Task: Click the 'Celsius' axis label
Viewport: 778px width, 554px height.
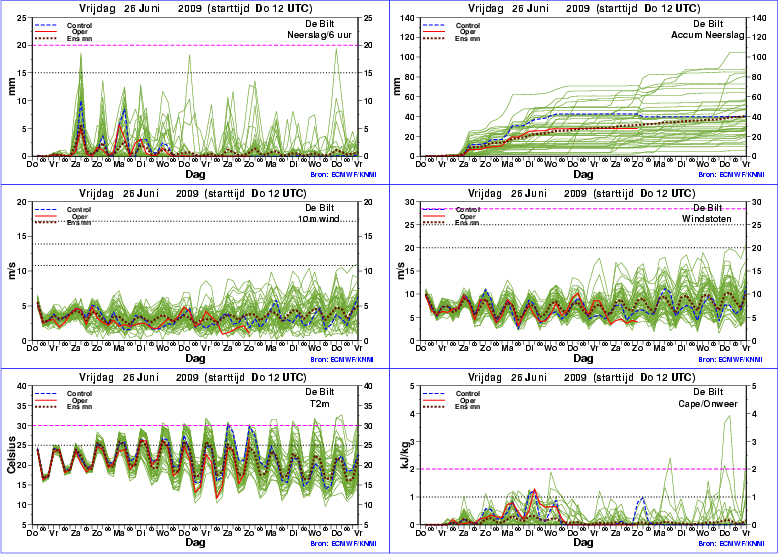Action: 11,455
